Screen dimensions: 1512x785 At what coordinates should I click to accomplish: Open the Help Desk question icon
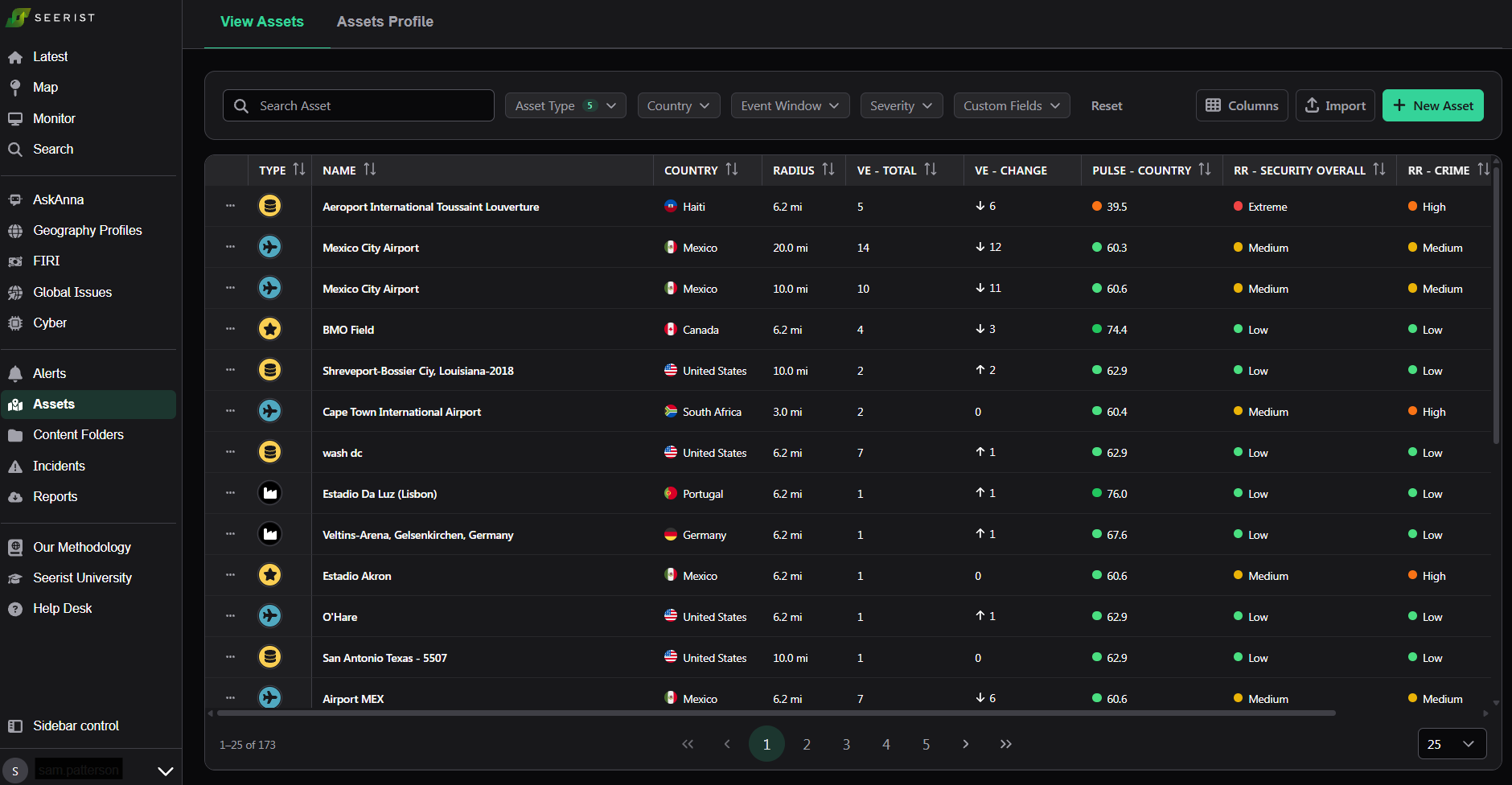tap(15, 609)
